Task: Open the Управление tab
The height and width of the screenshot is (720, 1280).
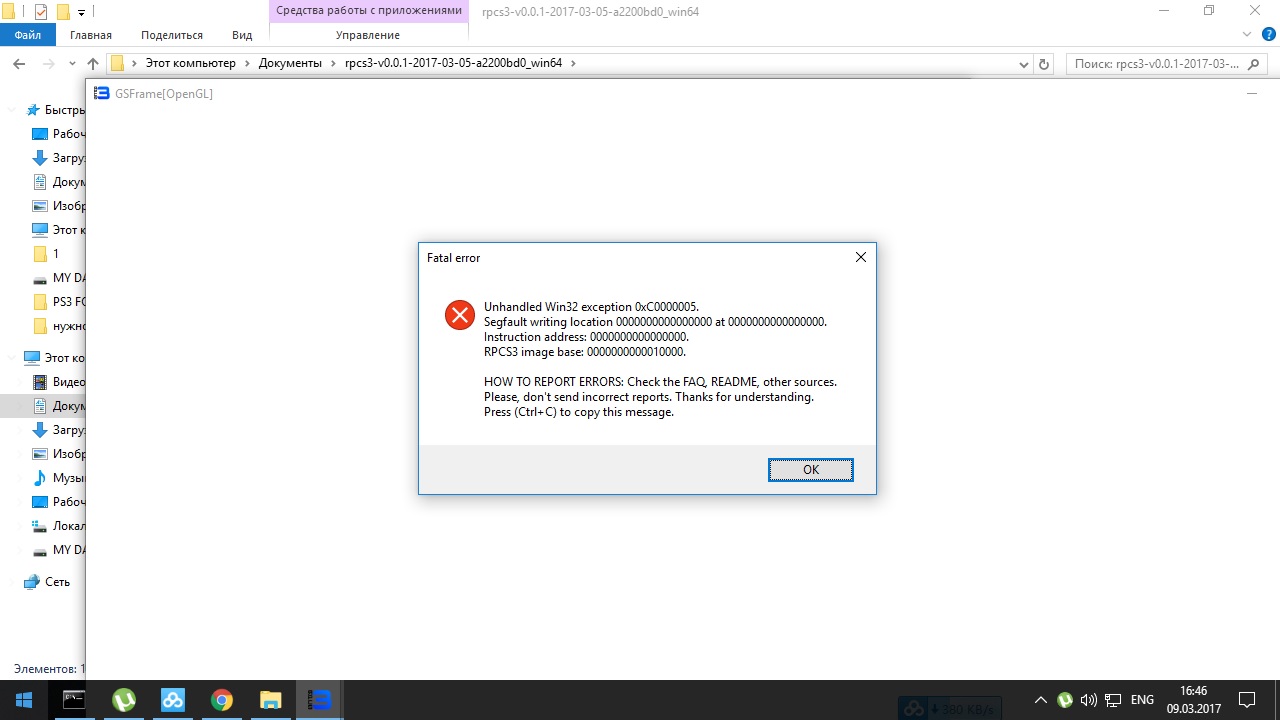Action: coord(368,35)
